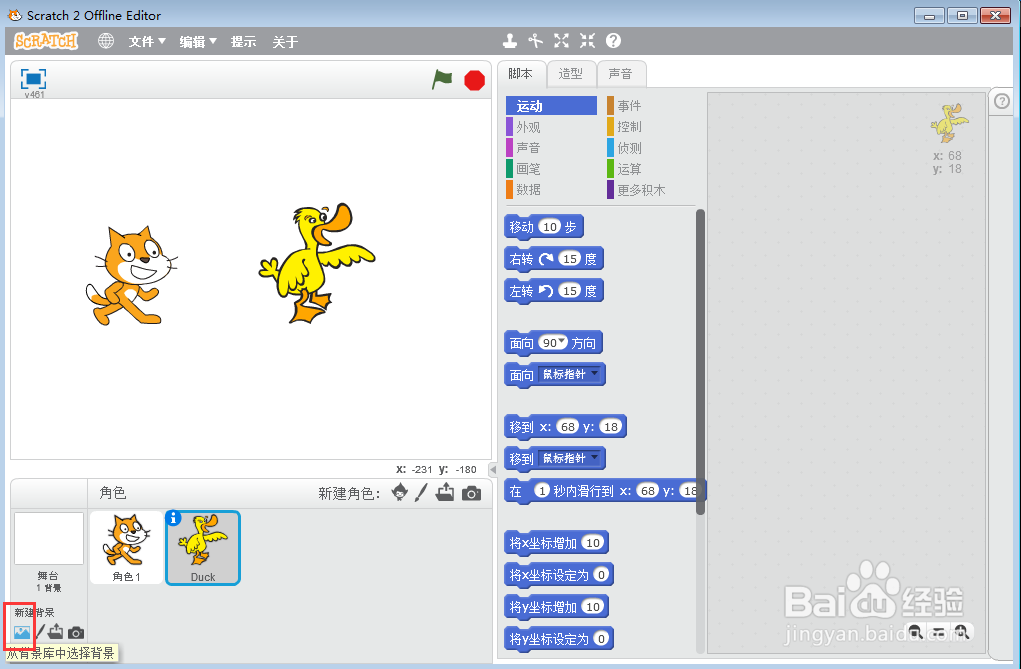The image size is (1021, 669).
Task: Click the upload sprite from file icon
Action: pos(445,493)
